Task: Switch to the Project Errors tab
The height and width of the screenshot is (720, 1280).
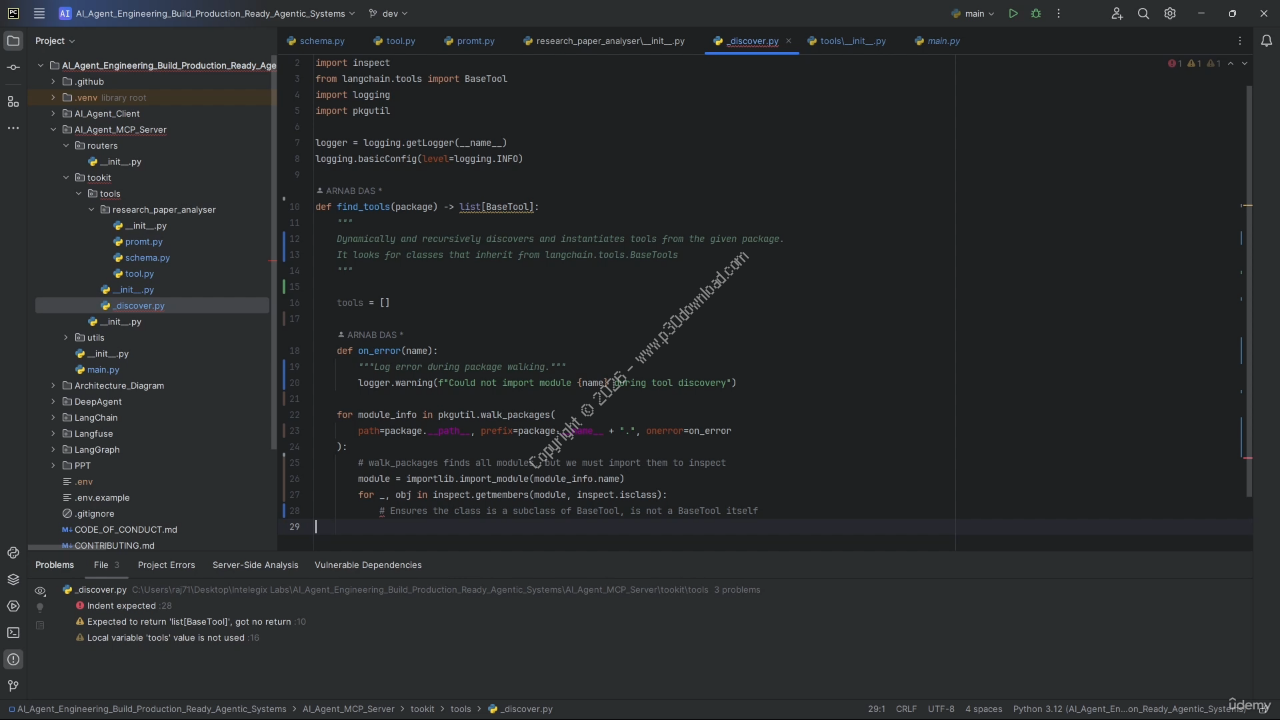Action: [x=166, y=565]
